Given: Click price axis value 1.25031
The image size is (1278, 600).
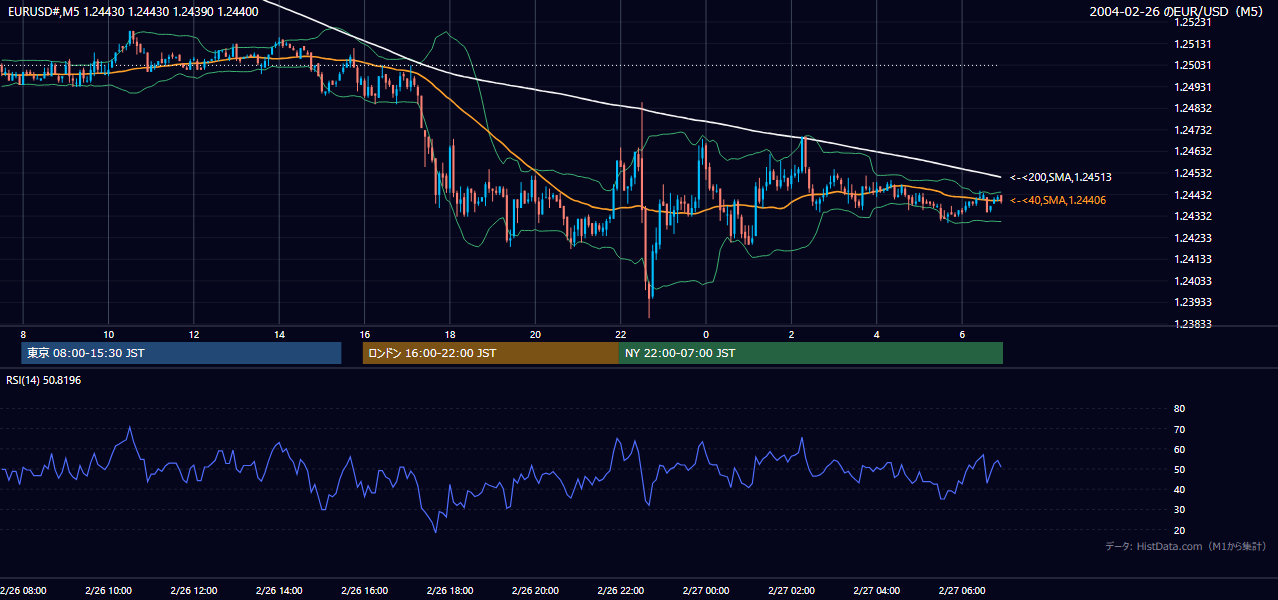Looking at the screenshot, I should [x=1193, y=65].
